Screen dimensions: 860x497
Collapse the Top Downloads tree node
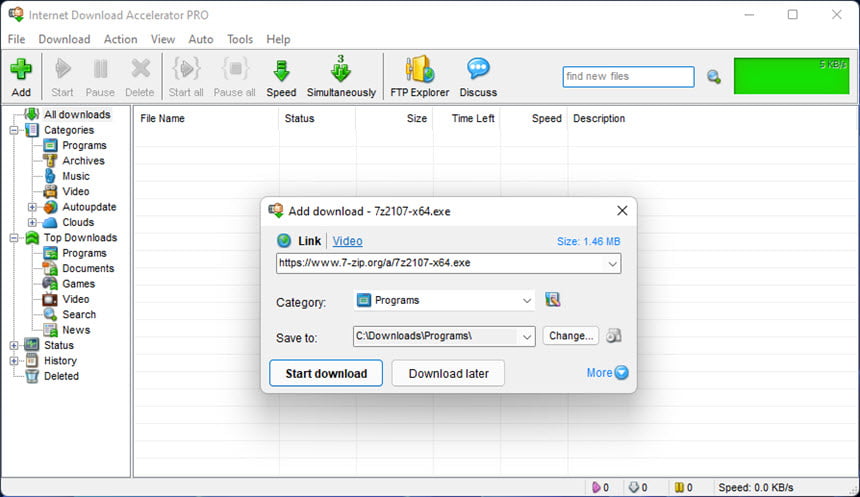coord(14,238)
